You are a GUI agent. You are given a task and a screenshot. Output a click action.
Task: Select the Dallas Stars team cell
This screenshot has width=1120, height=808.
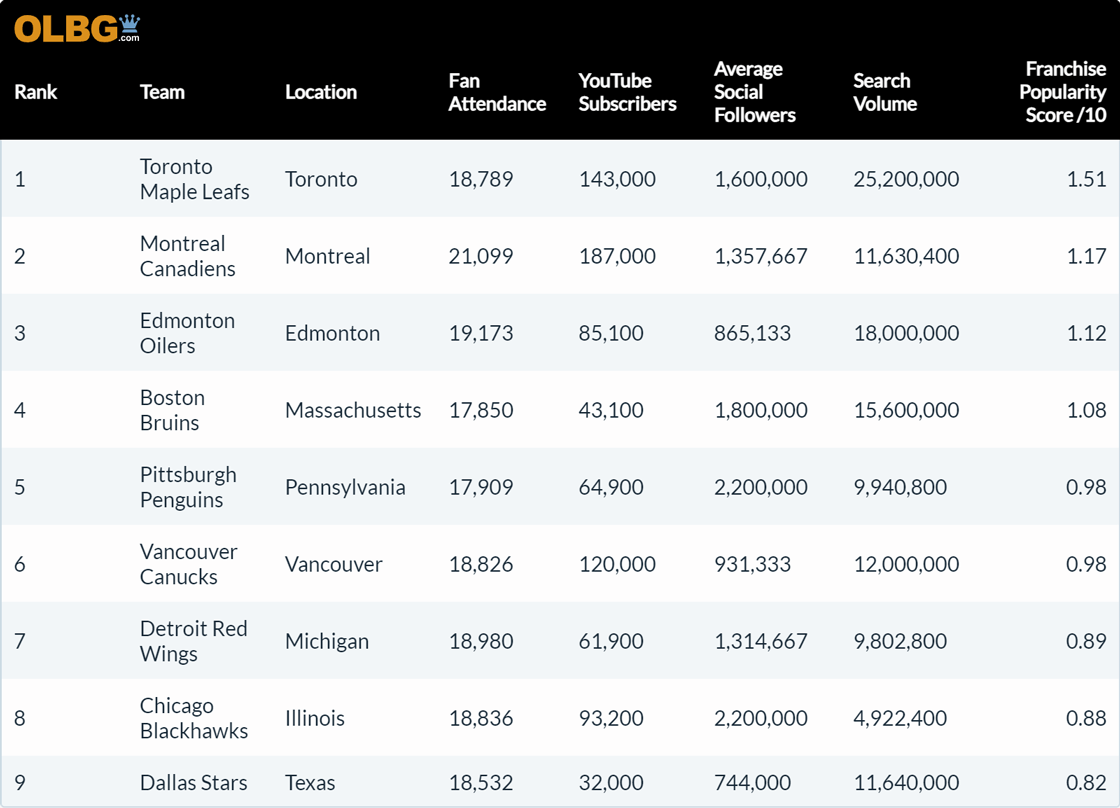coord(194,783)
